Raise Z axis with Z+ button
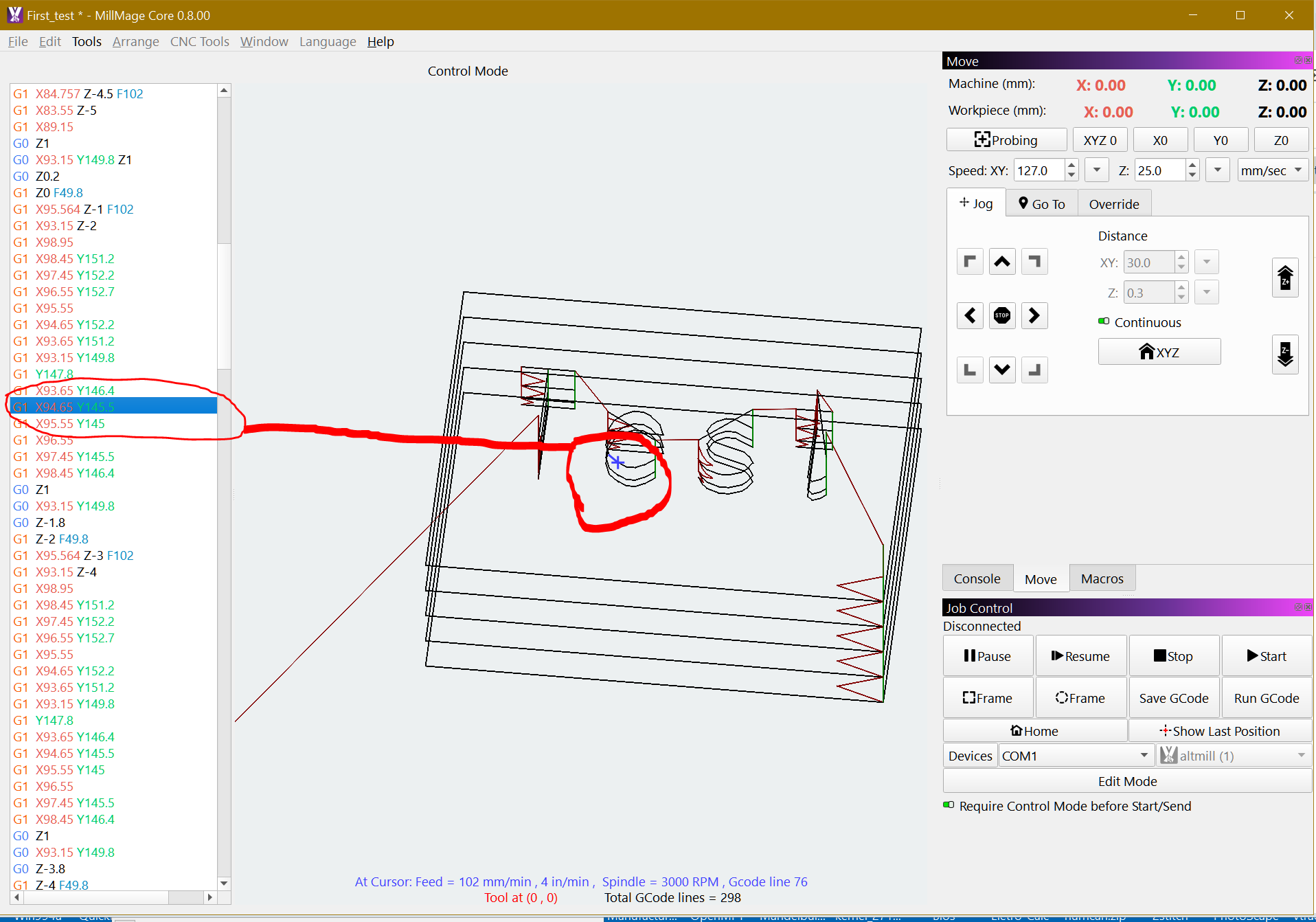This screenshot has height=922, width=1316. click(x=1284, y=278)
